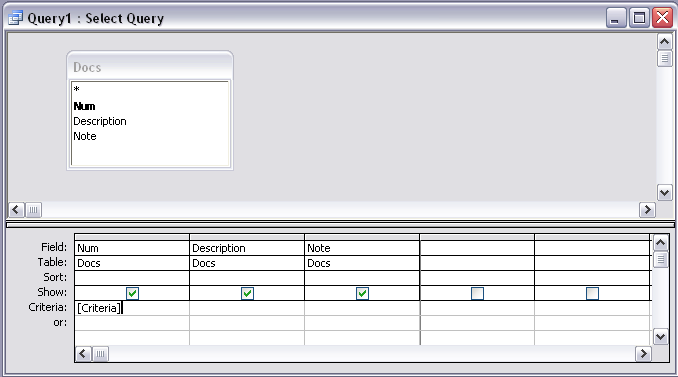Select the asterisk entry in Docs field list
This screenshot has width=678, height=377.
tap(77, 89)
